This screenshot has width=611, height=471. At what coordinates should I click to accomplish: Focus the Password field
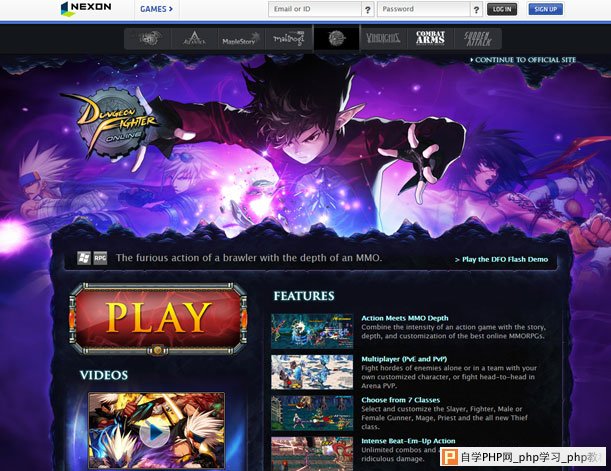[x=424, y=9]
